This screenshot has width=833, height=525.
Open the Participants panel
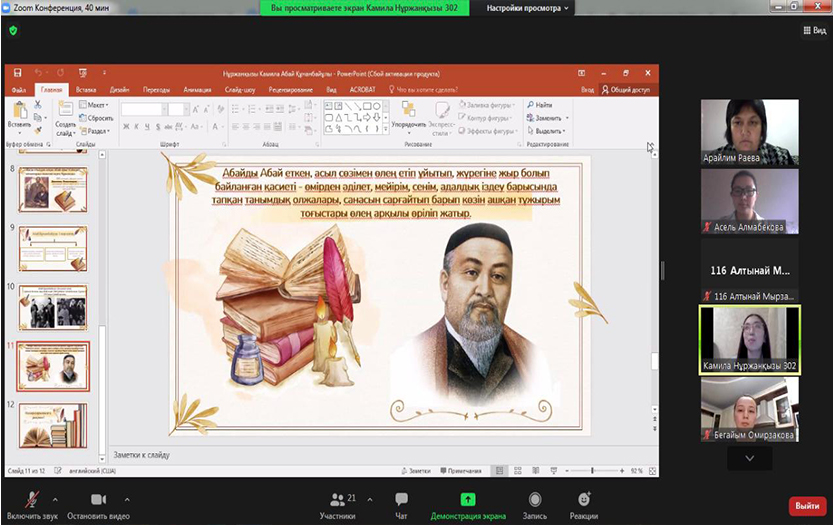pos(337,499)
